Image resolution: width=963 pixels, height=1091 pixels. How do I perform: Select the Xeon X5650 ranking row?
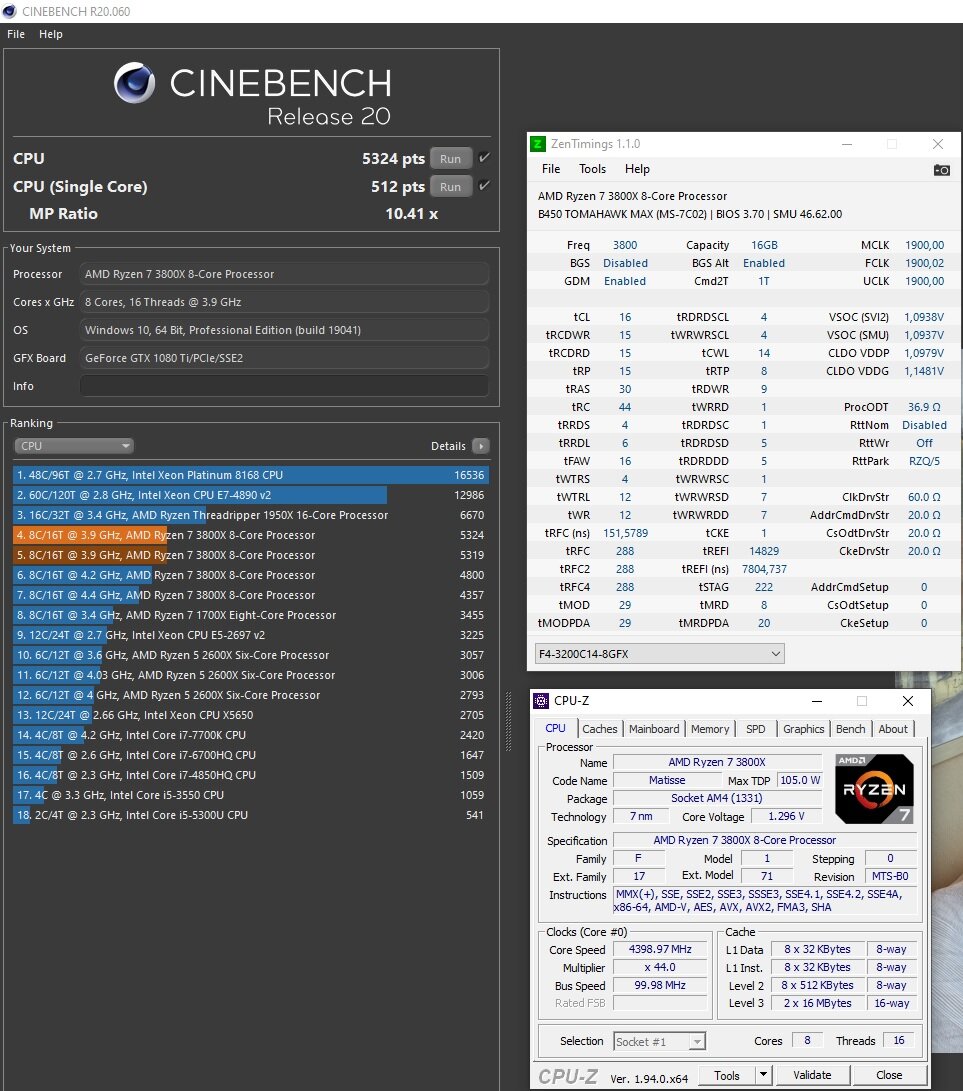(250, 715)
